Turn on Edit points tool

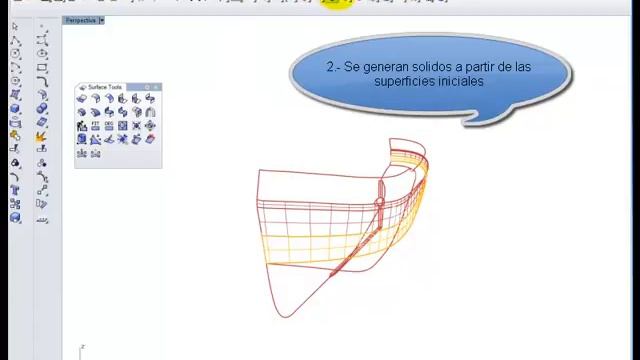tap(15, 177)
